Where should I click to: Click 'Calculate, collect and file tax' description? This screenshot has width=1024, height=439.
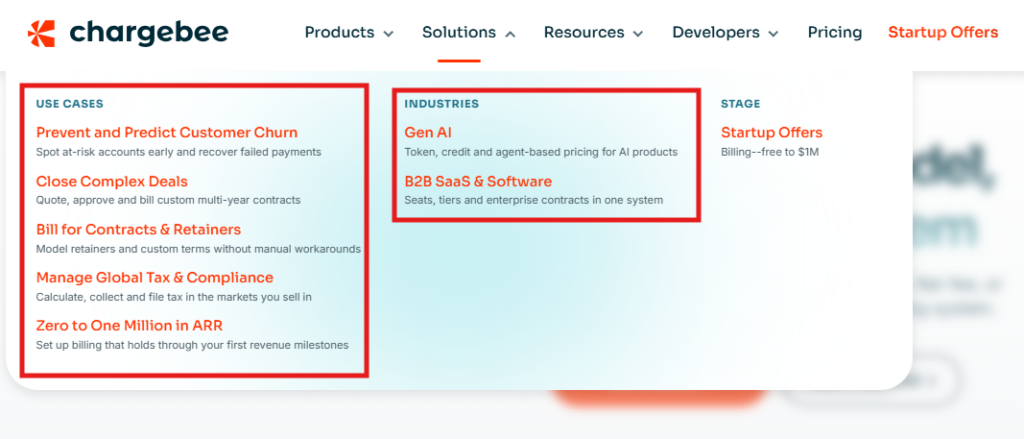174,297
